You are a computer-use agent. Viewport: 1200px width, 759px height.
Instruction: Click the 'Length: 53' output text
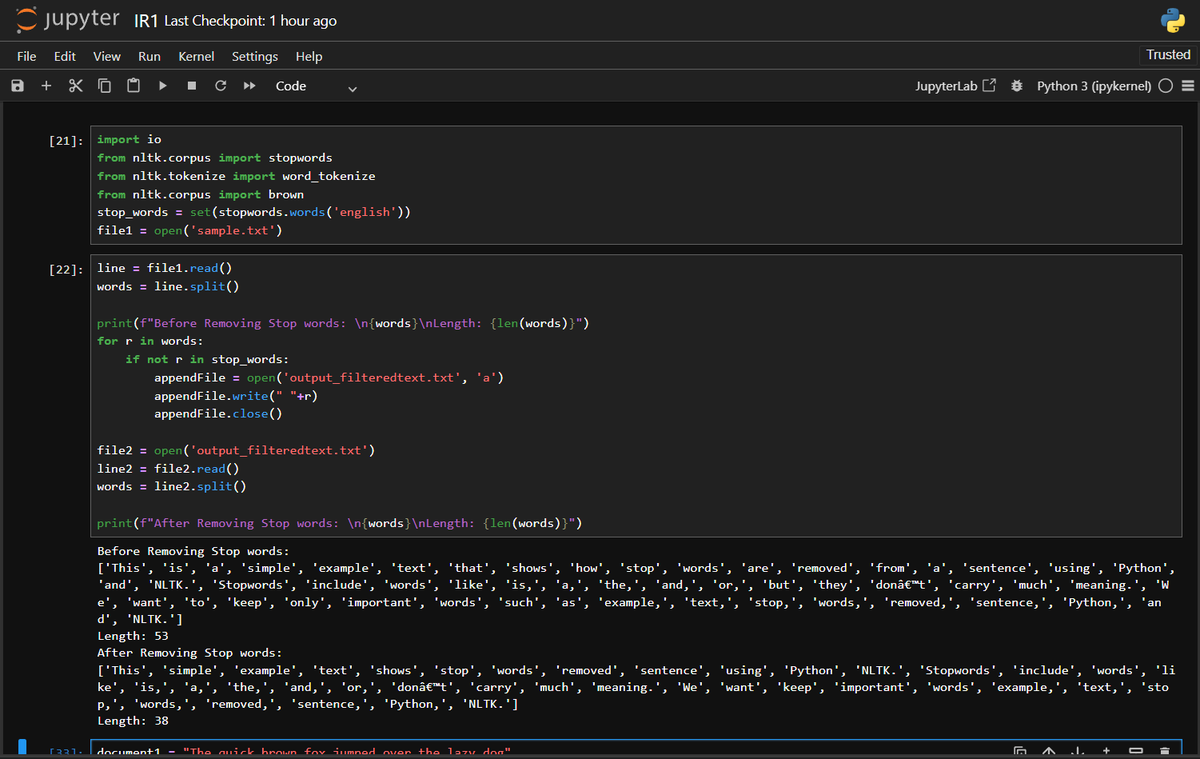coord(133,636)
